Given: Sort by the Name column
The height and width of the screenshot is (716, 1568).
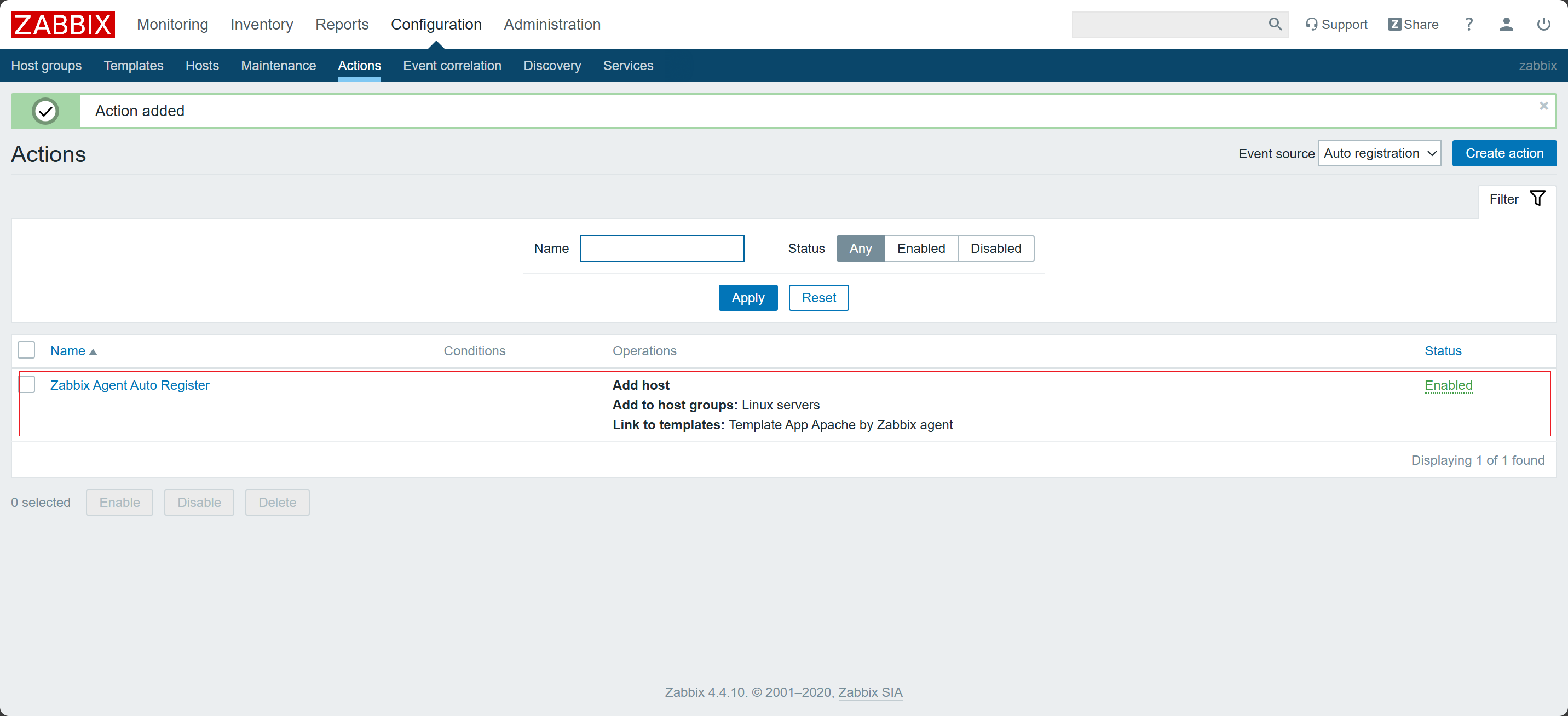Looking at the screenshot, I should coord(67,351).
